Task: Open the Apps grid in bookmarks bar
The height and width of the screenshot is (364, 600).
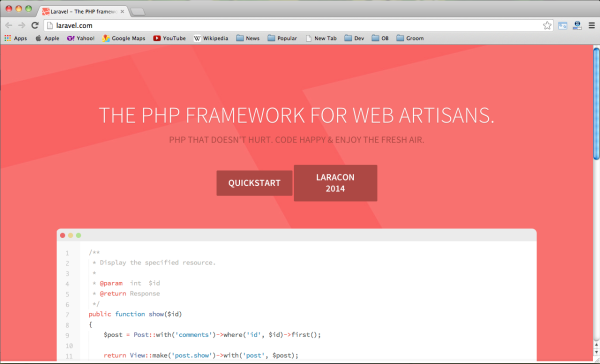Action: (x=16, y=38)
